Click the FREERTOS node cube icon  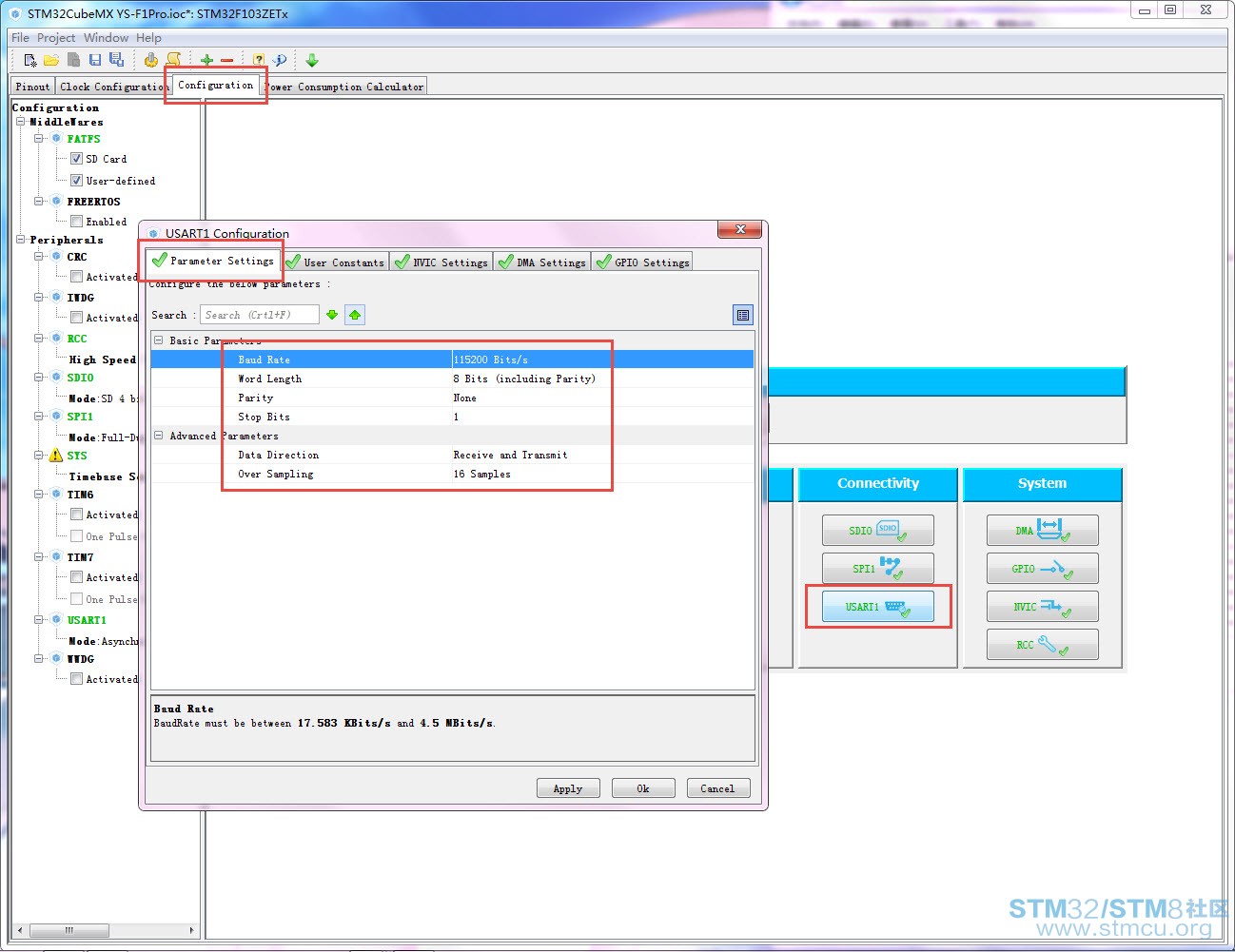[x=56, y=202]
